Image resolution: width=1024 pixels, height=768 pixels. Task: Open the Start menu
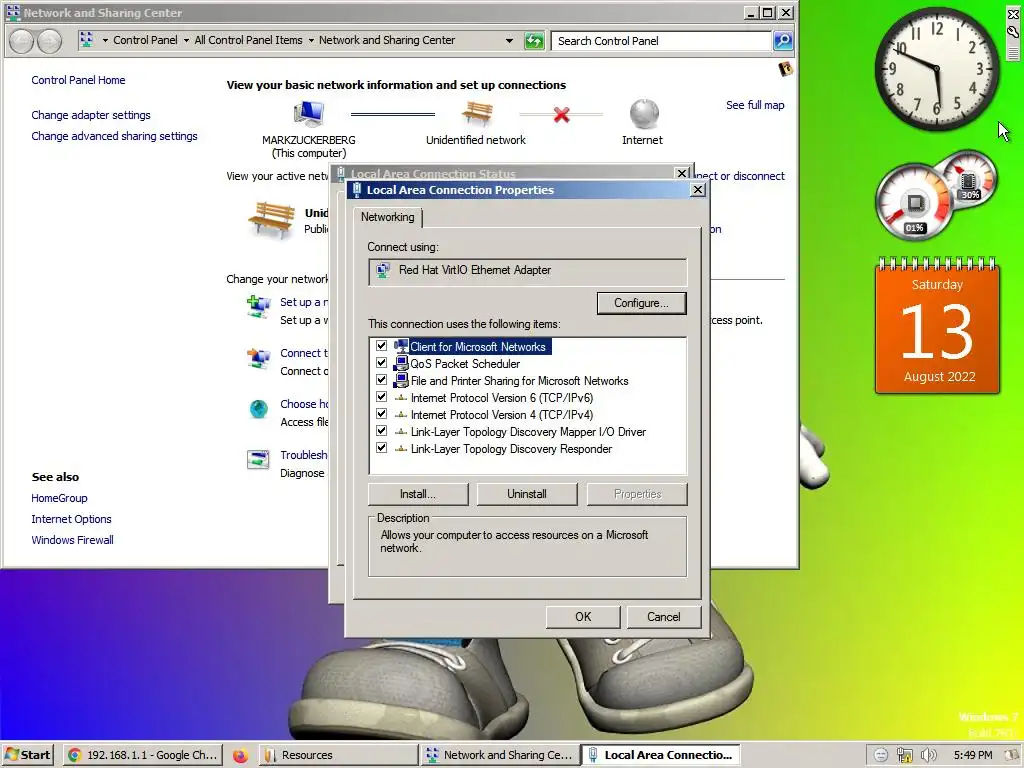[x=27, y=755]
